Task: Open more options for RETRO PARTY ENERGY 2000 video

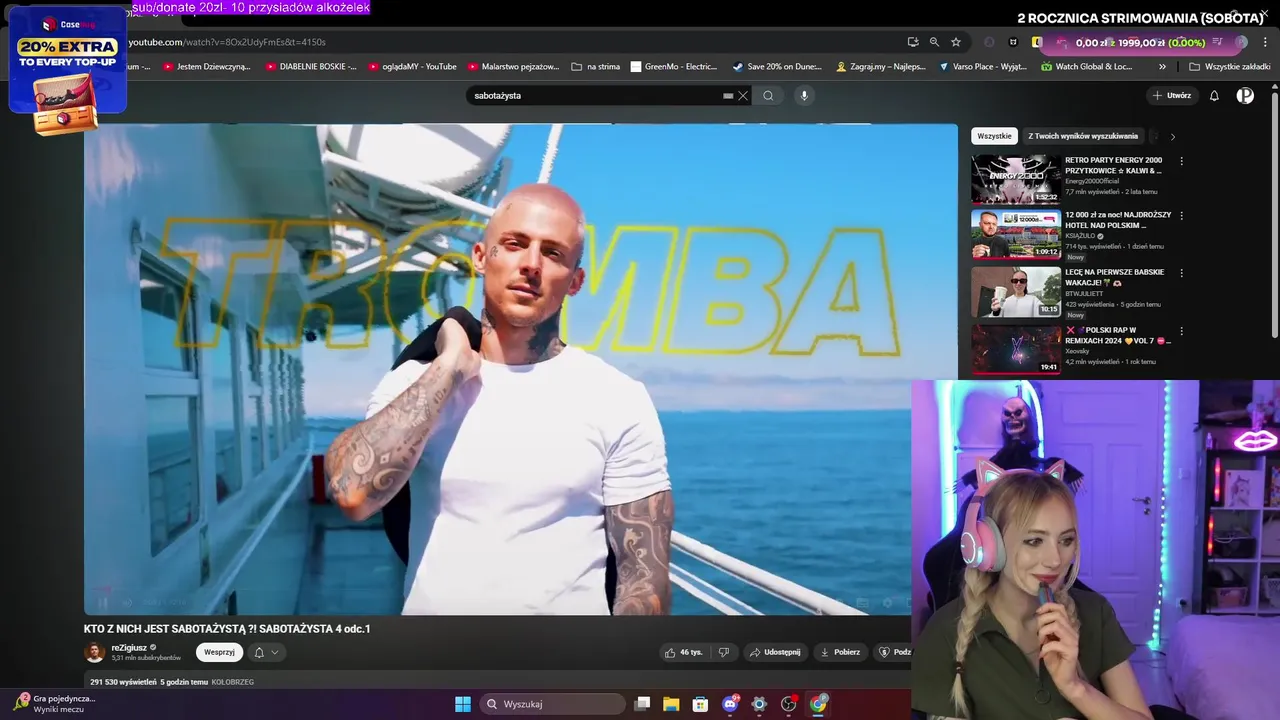Action: pyautogui.click(x=1181, y=161)
